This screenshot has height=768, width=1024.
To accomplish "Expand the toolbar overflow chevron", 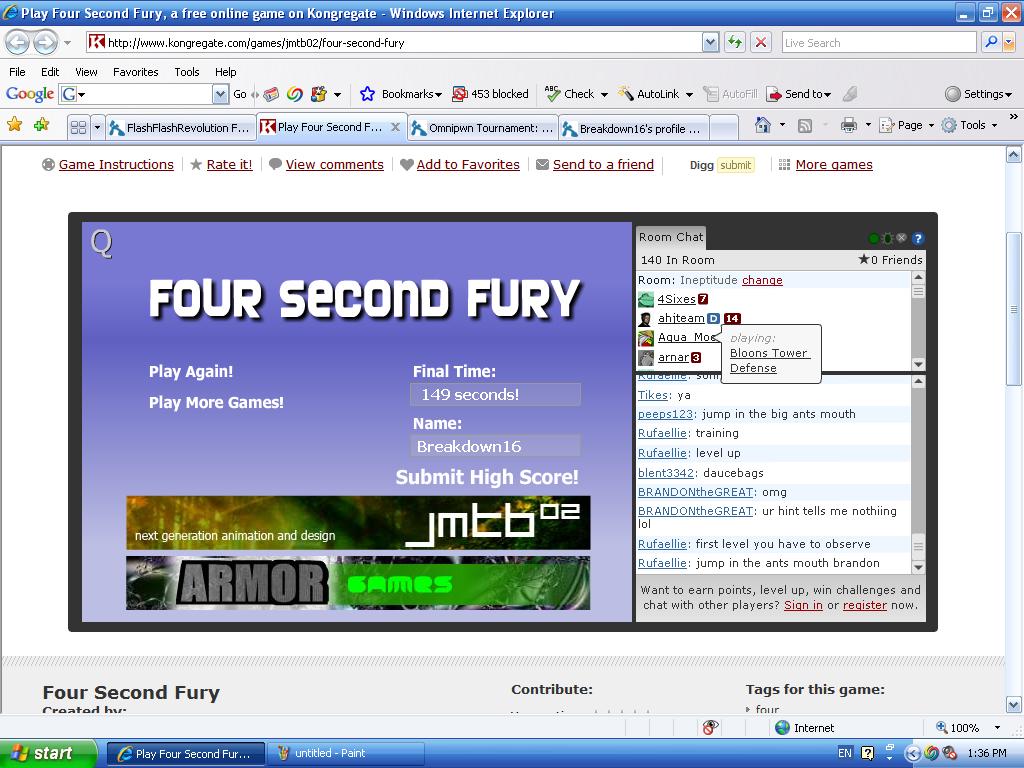I will click(x=1013, y=117).
